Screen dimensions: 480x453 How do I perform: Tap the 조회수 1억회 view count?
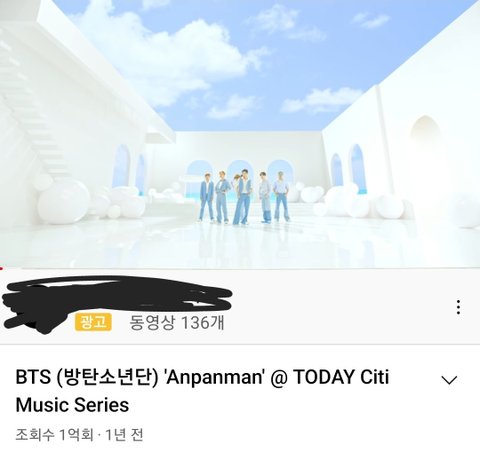pyautogui.click(x=55, y=435)
